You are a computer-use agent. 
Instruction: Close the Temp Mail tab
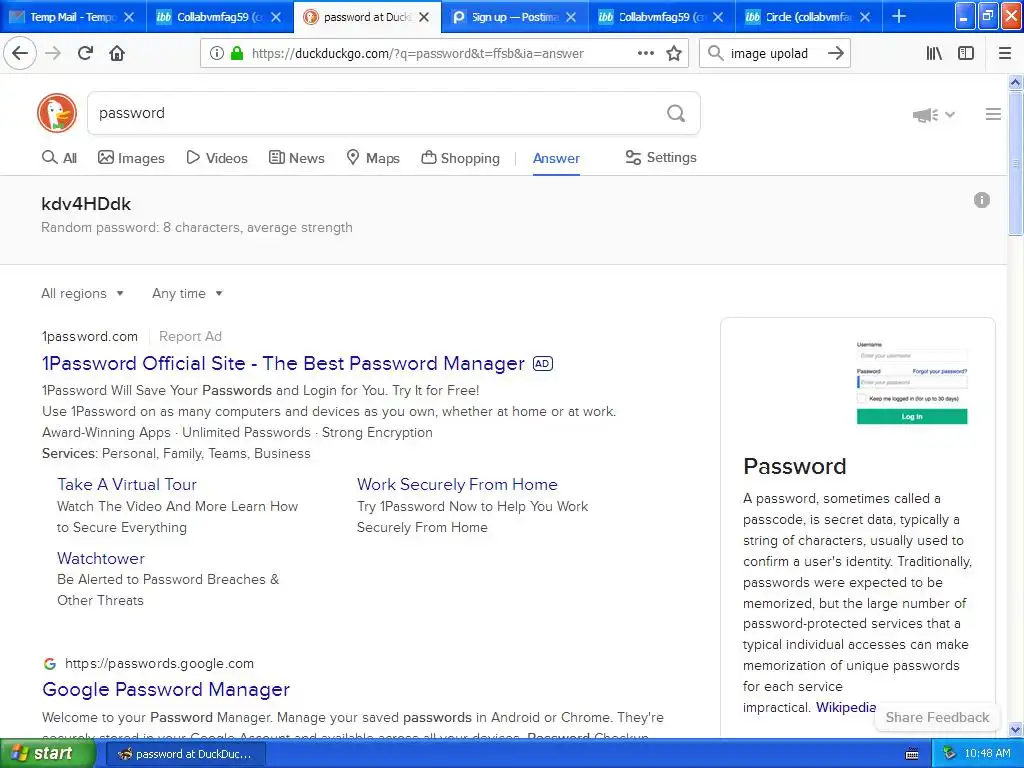click(x=129, y=17)
